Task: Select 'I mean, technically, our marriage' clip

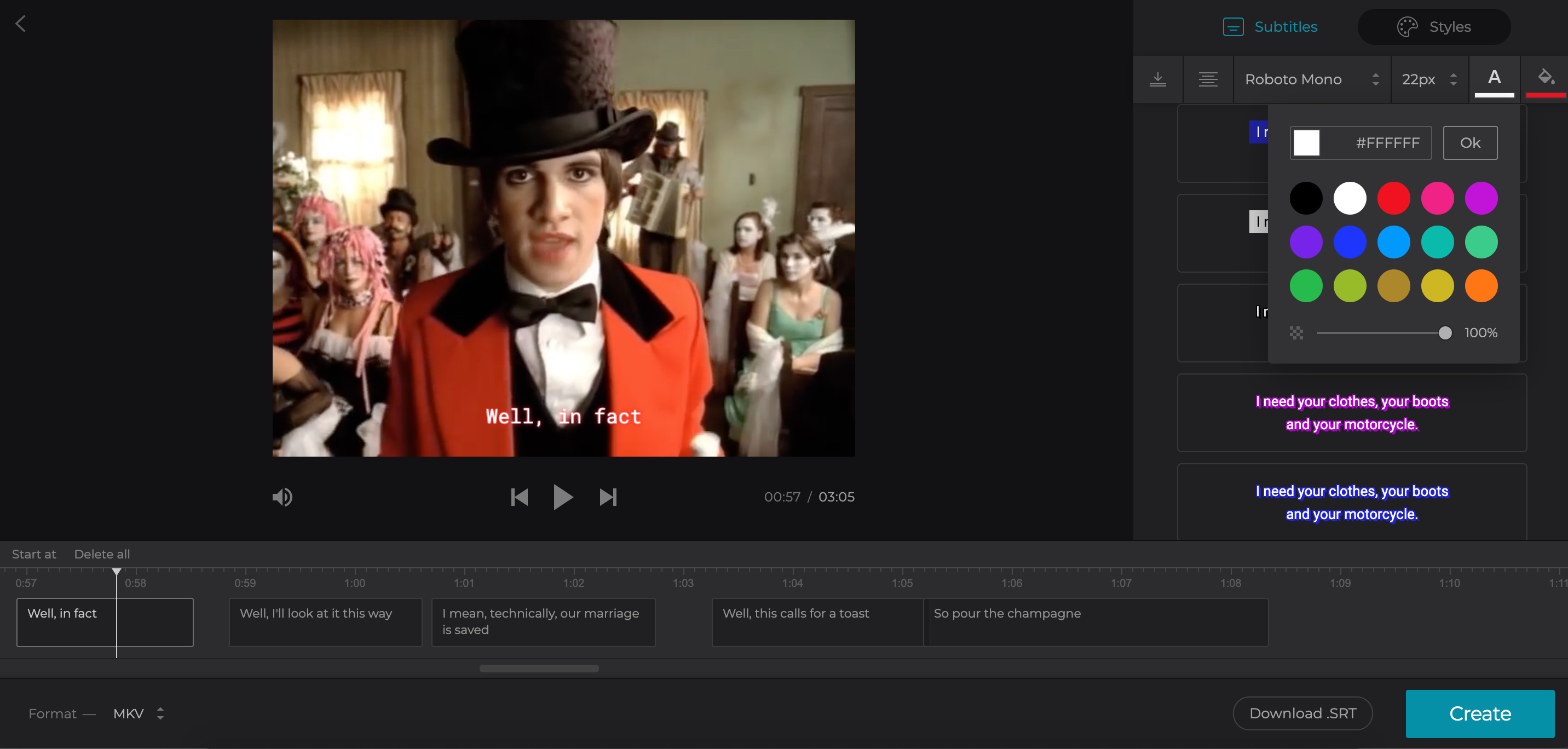Action: 543,622
